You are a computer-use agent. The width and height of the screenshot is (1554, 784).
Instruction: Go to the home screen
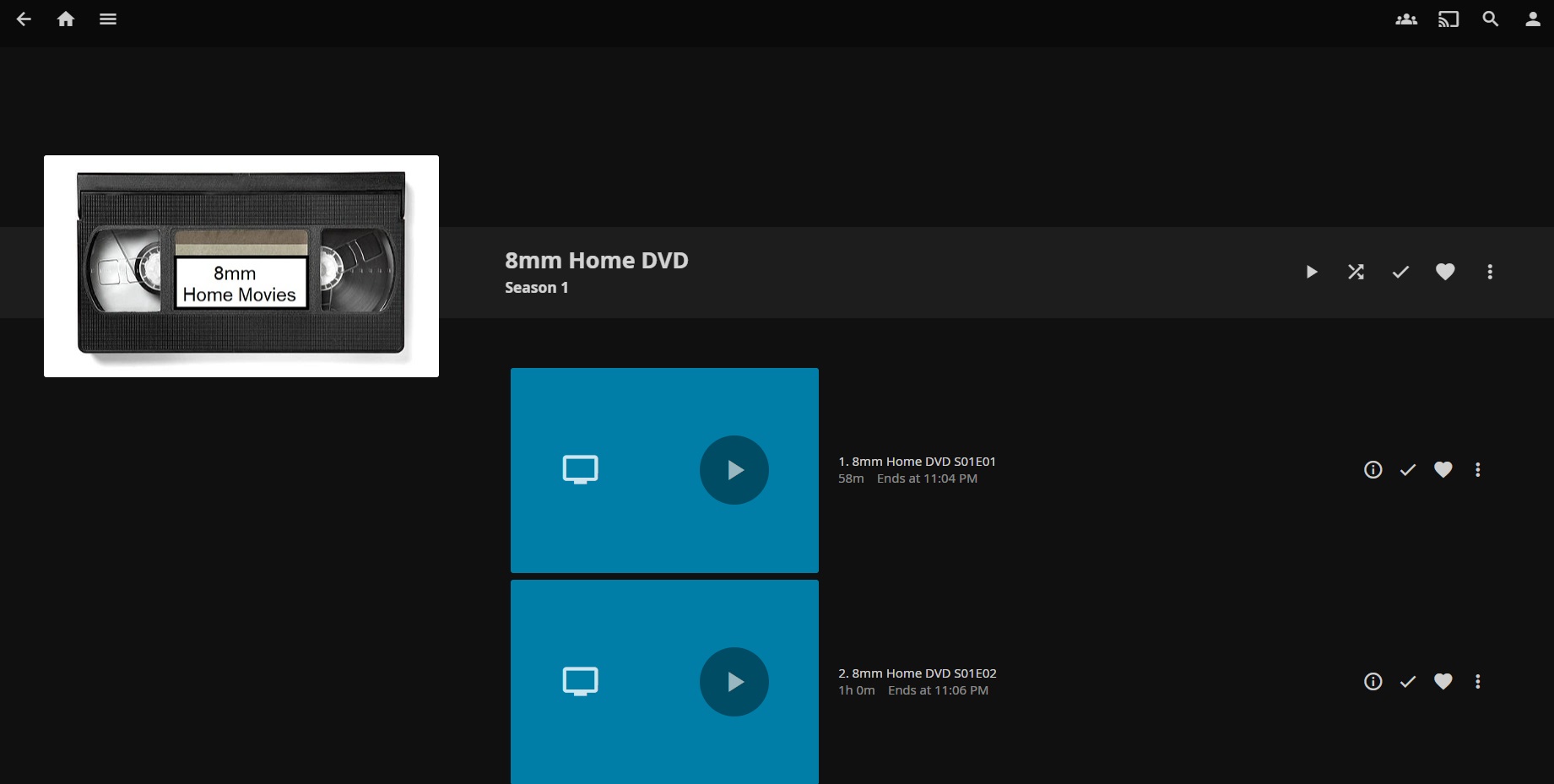coord(66,19)
